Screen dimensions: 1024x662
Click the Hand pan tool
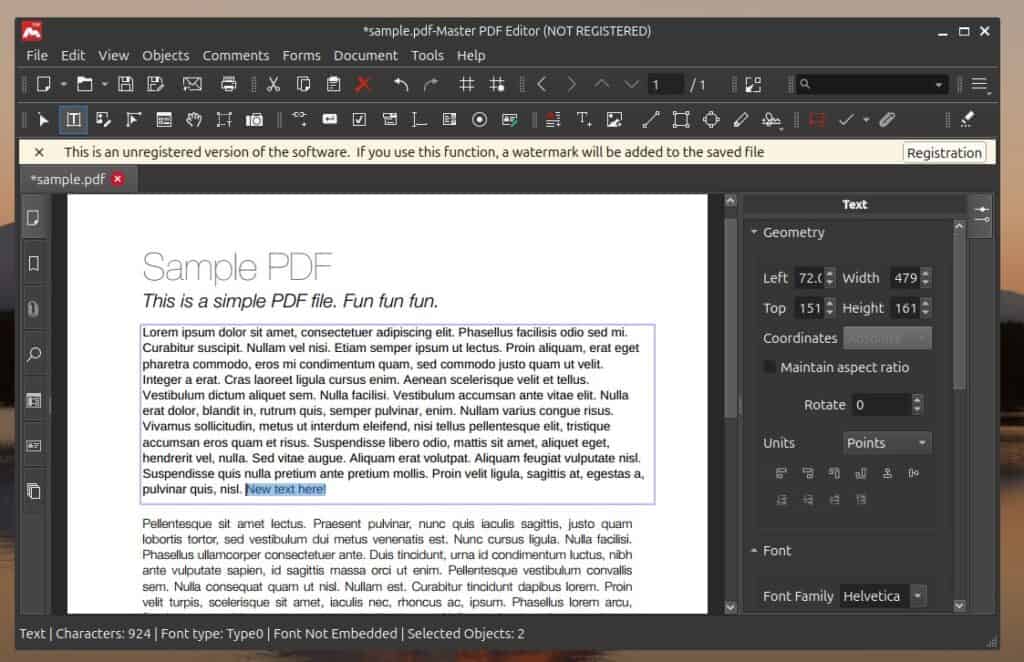194,120
